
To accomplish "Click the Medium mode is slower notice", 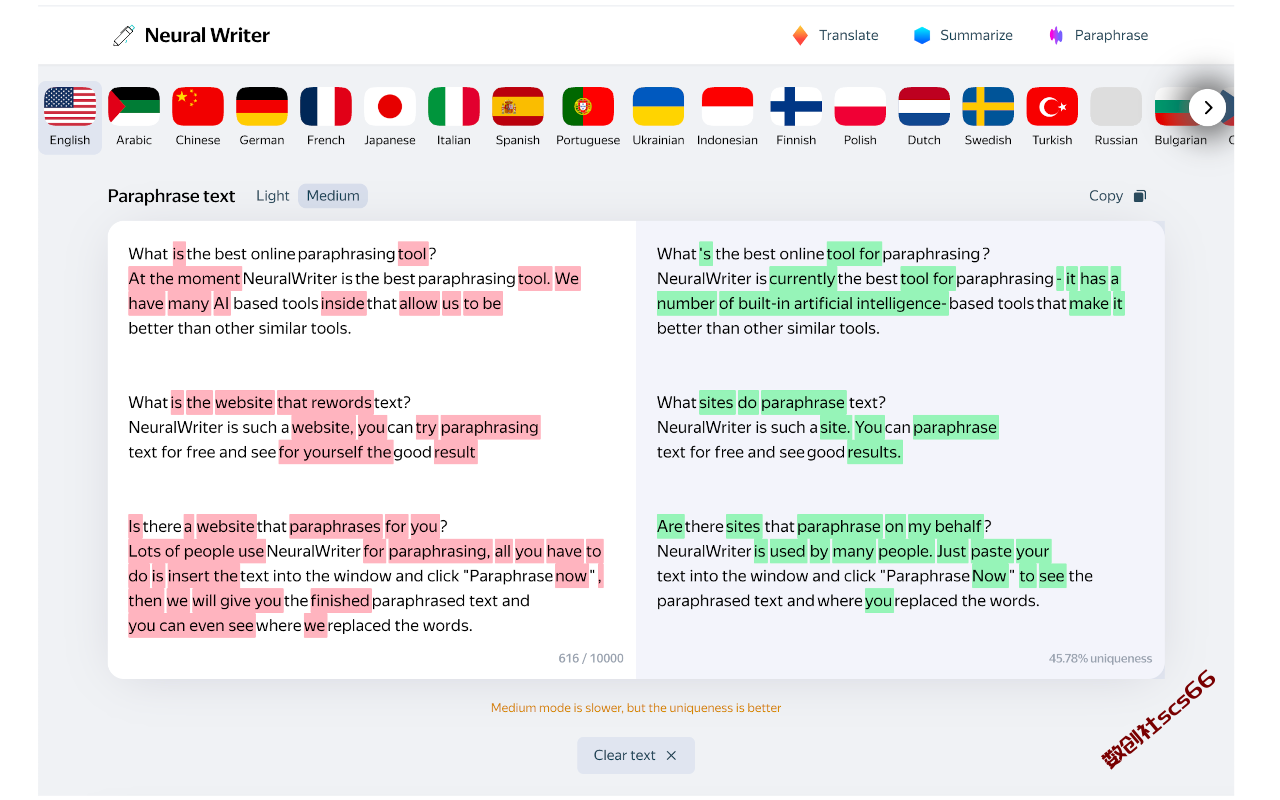I will (636, 708).
